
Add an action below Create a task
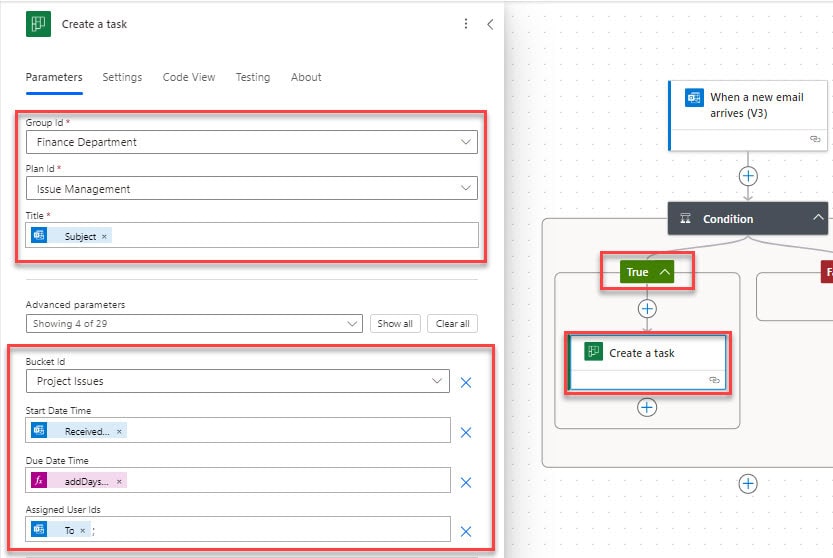point(647,407)
